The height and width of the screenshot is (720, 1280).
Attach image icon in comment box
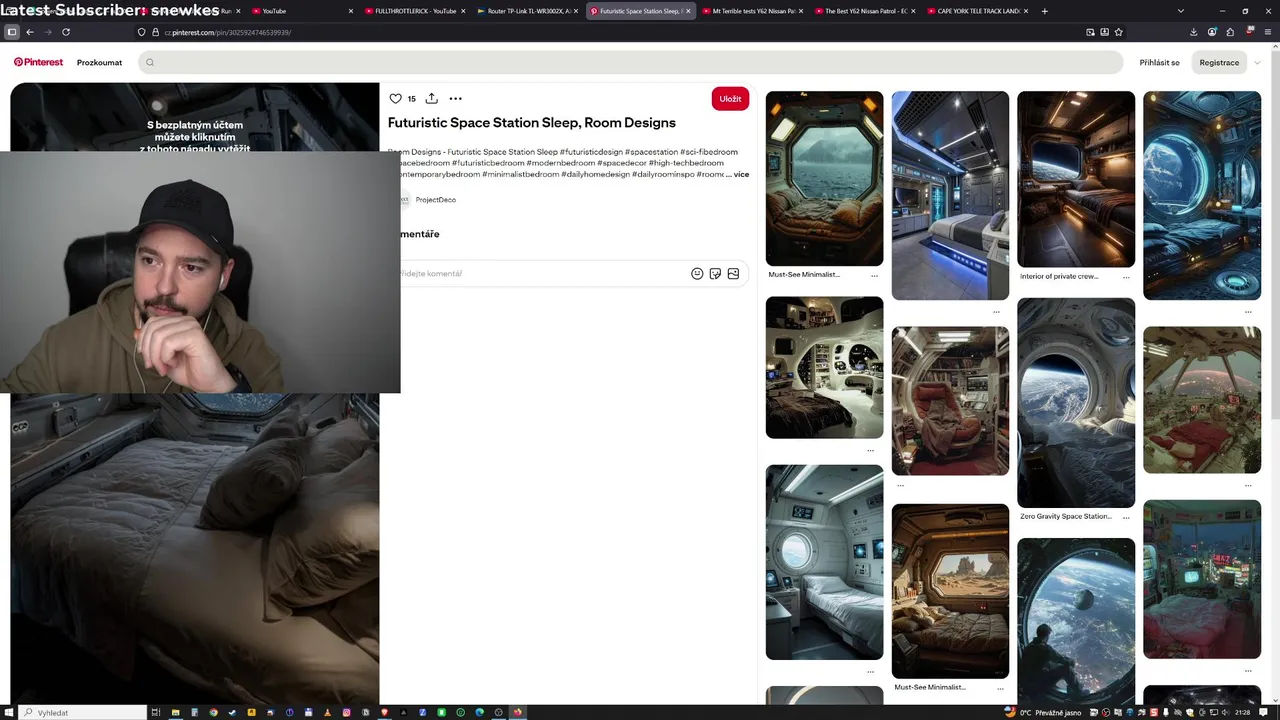733,273
